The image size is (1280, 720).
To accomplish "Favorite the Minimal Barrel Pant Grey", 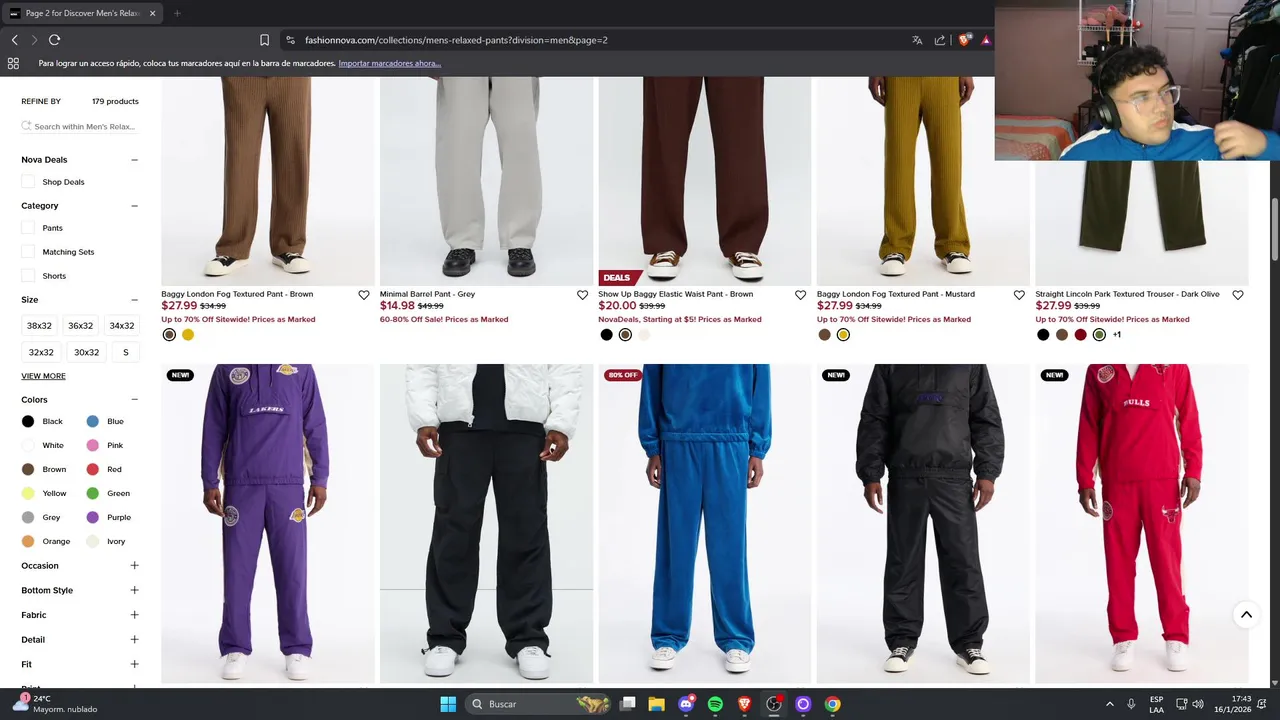I will tap(582, 295).
